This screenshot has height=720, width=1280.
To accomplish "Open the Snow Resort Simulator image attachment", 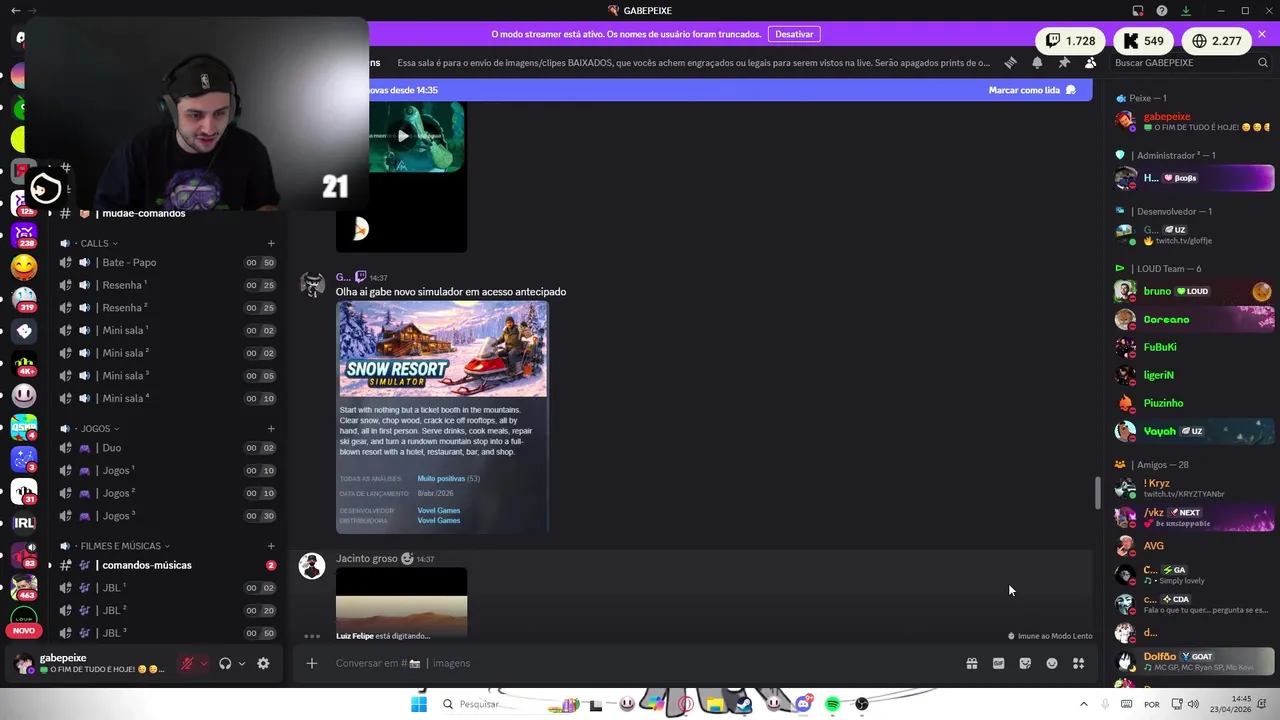I will pos(442,417).
